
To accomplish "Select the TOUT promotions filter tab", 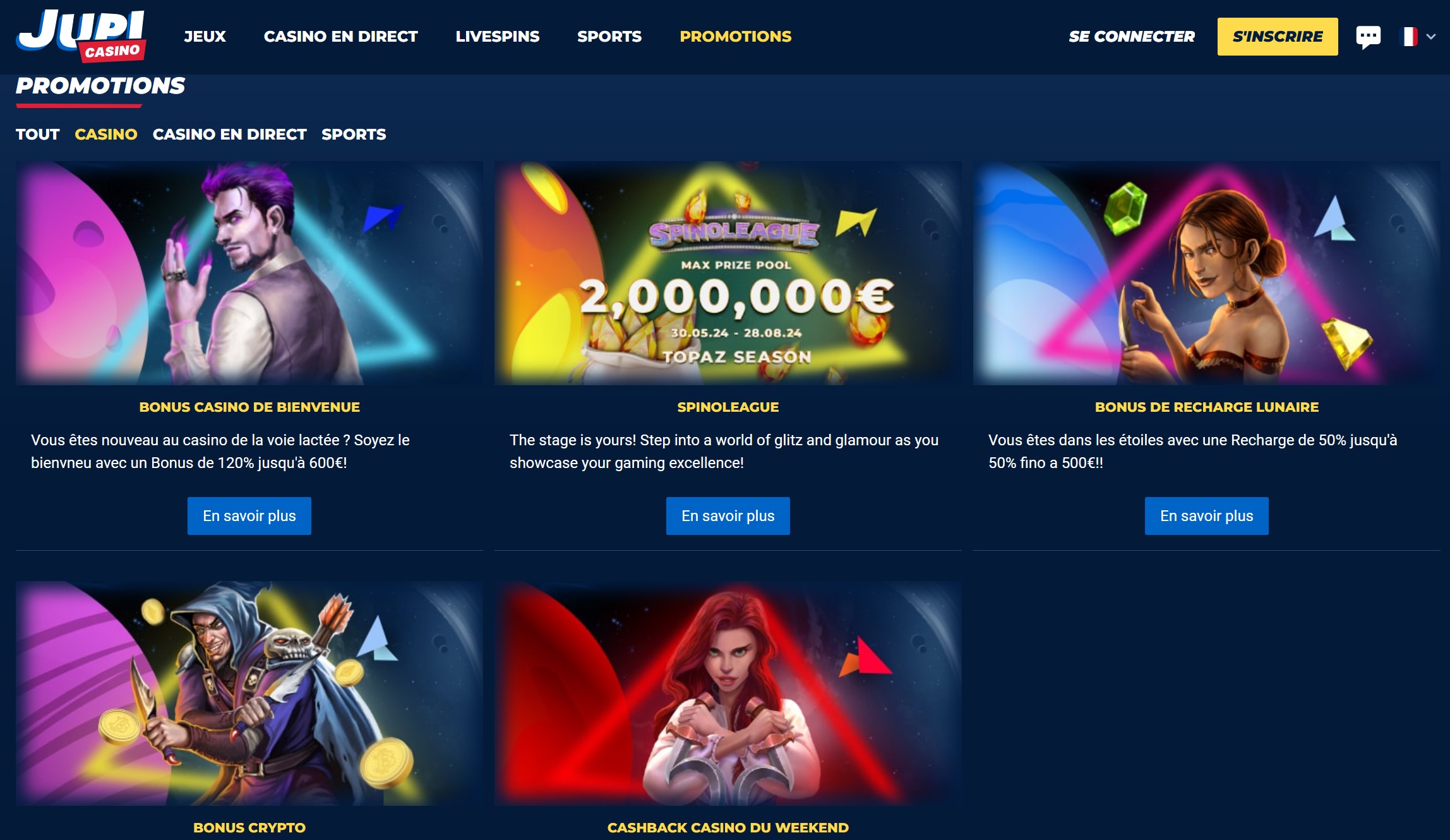I will click(37, 135).
